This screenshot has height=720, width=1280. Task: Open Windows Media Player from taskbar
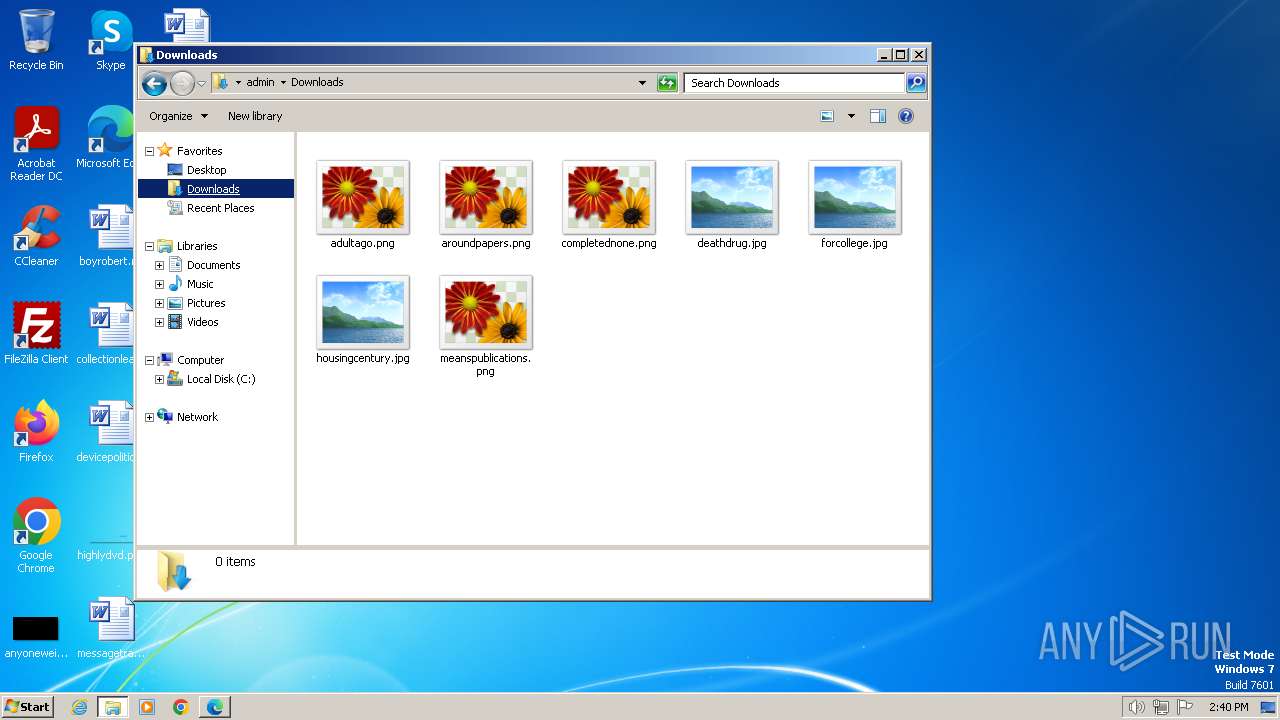(147, 707)
